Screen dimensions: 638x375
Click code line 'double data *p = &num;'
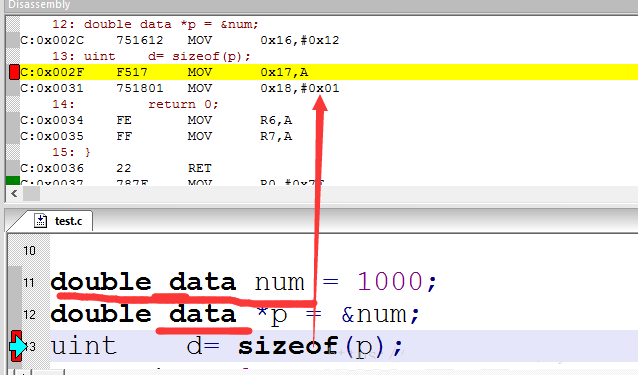(235, 314)
